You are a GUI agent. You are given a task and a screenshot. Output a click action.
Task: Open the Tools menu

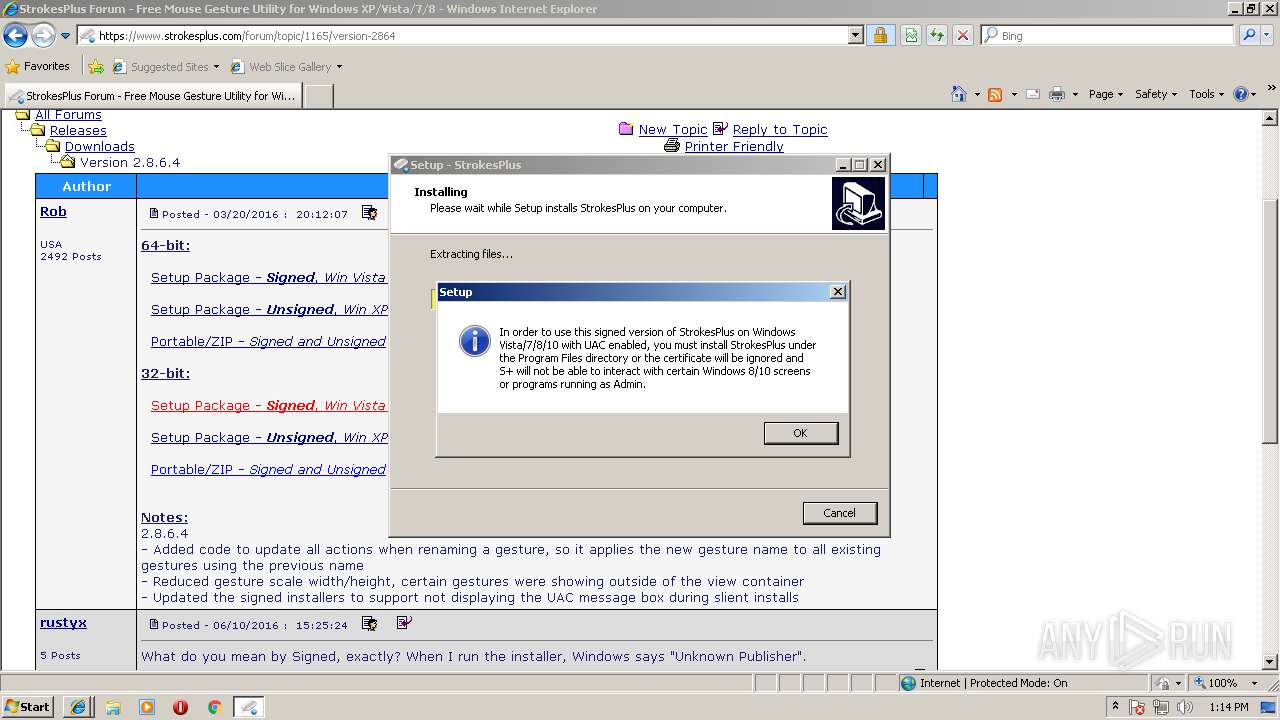pos(1207,94)
